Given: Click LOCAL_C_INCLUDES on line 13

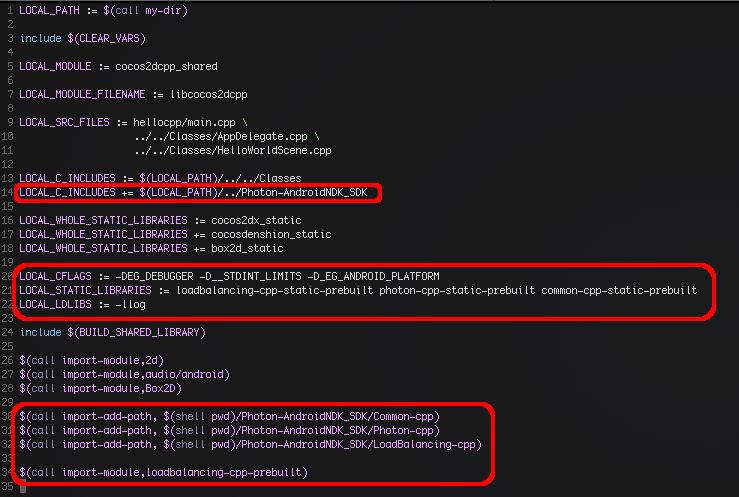Looking at the screenshot, I should click(67, 179).
